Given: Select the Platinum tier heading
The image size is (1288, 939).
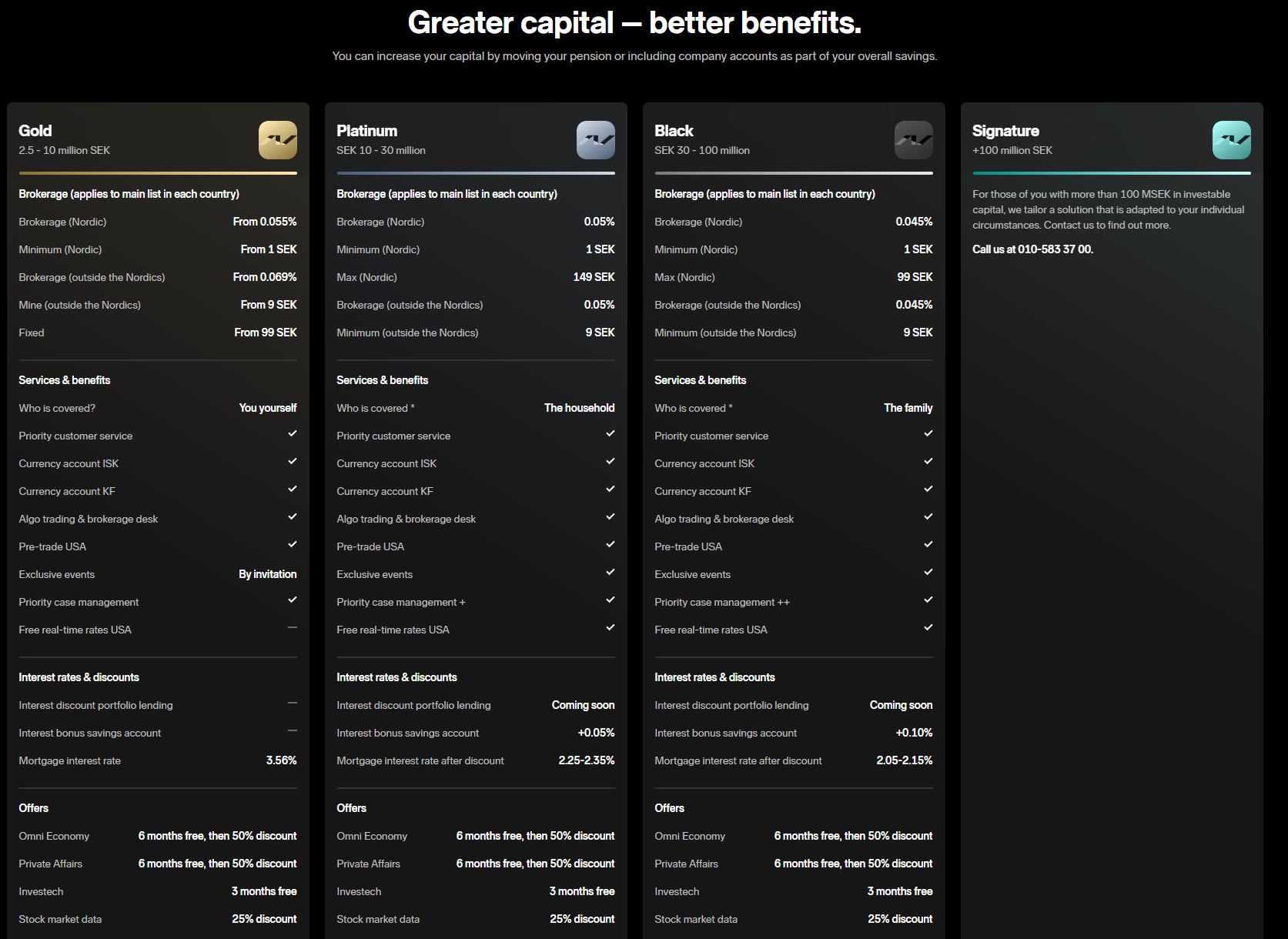Looking at the screenshot, I should click(x=367, y=131).
